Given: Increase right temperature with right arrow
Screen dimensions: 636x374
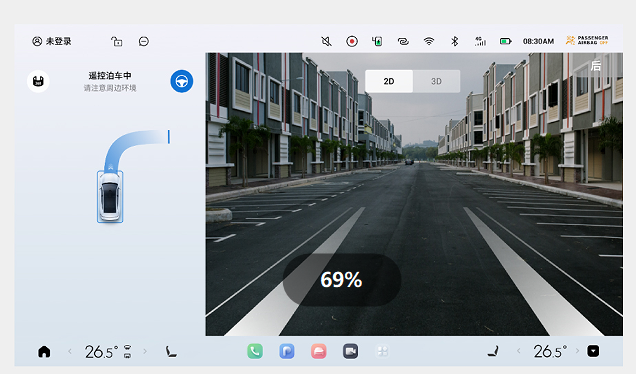Looking at the screenshot, I should [577, 351].
